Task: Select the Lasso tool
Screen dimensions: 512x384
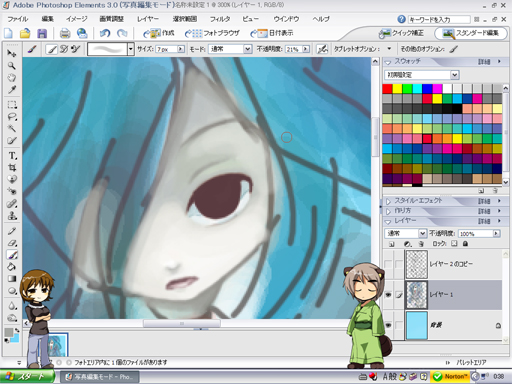Action: (12, 117)
